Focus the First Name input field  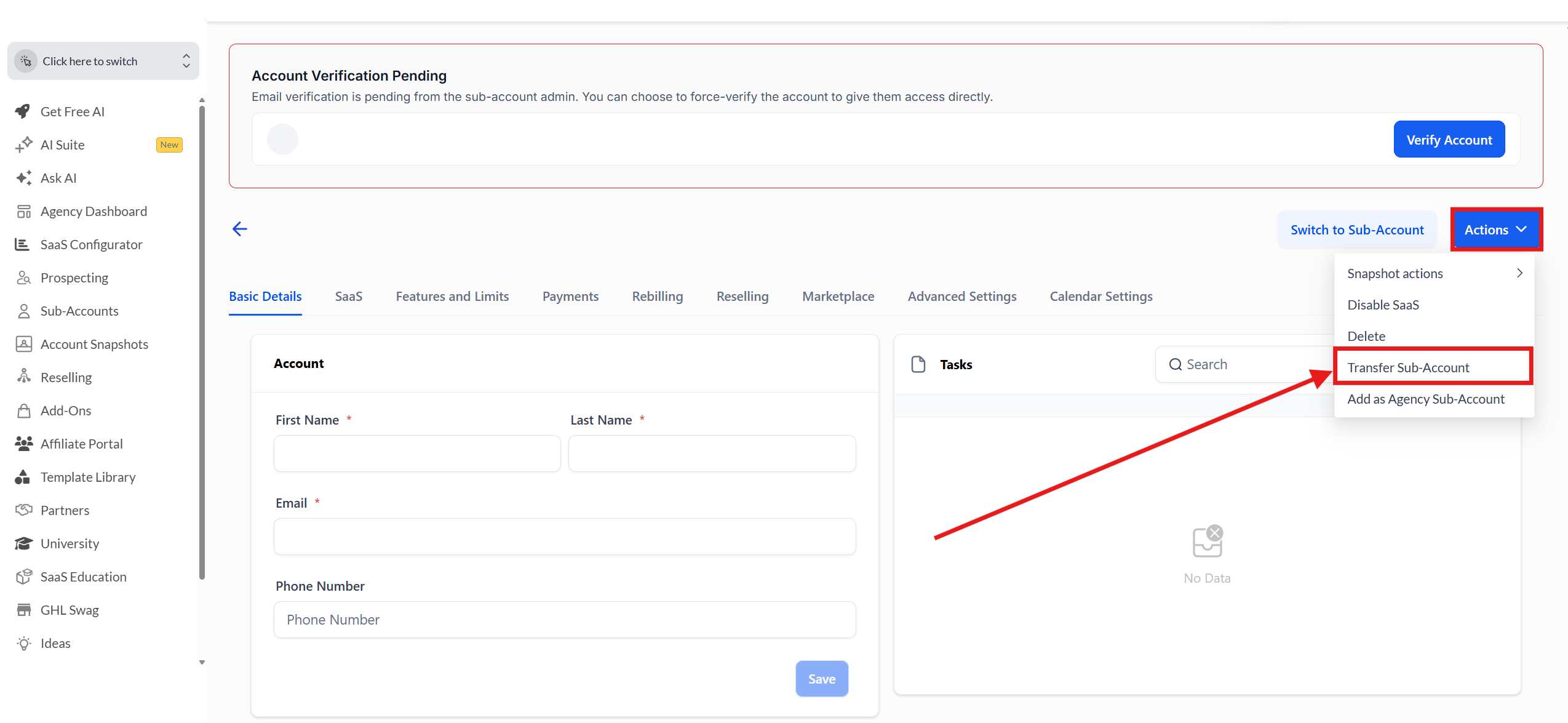tap(416, 453)
